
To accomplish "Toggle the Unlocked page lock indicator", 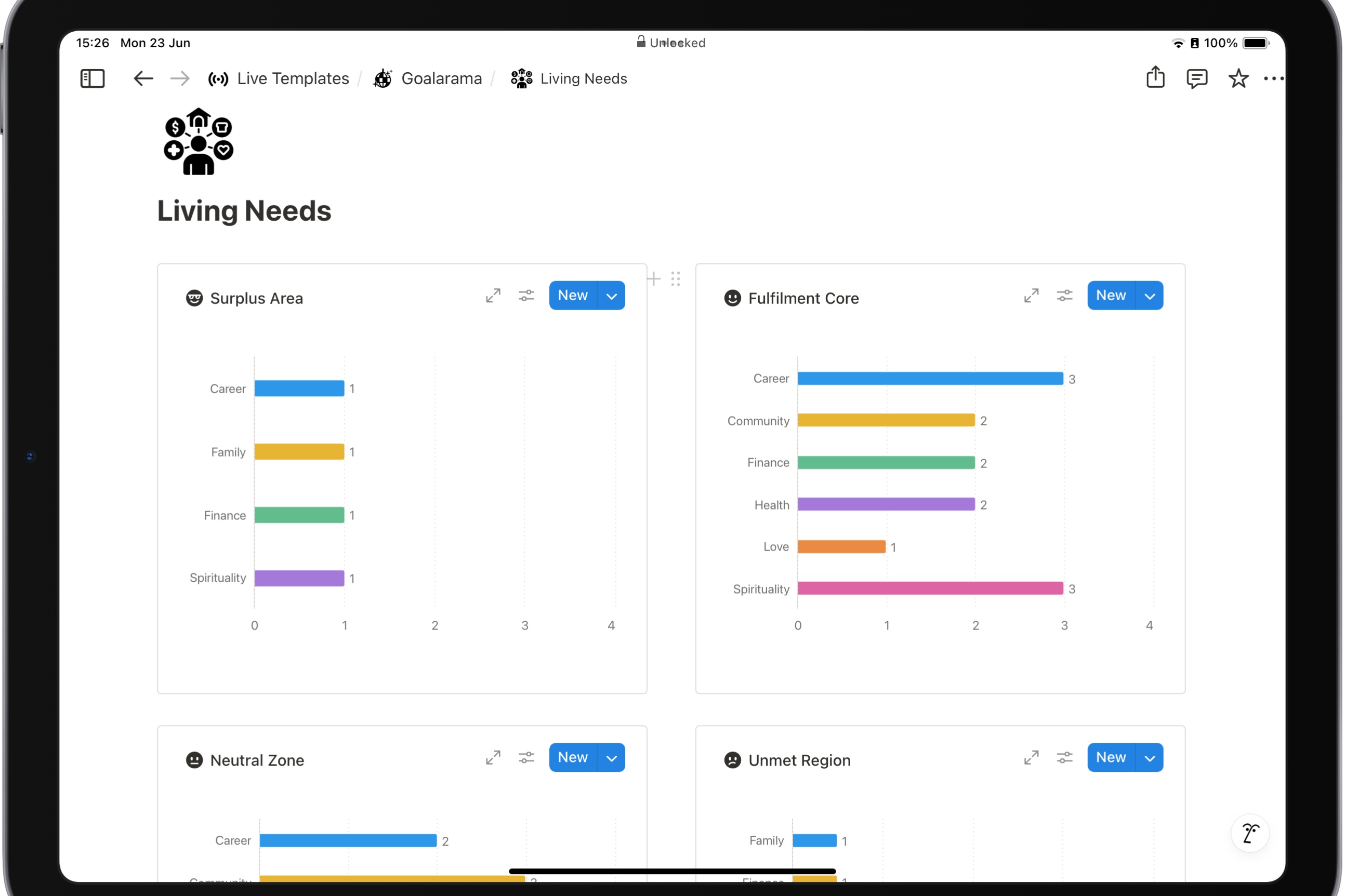I will click(x=671, y=43).
